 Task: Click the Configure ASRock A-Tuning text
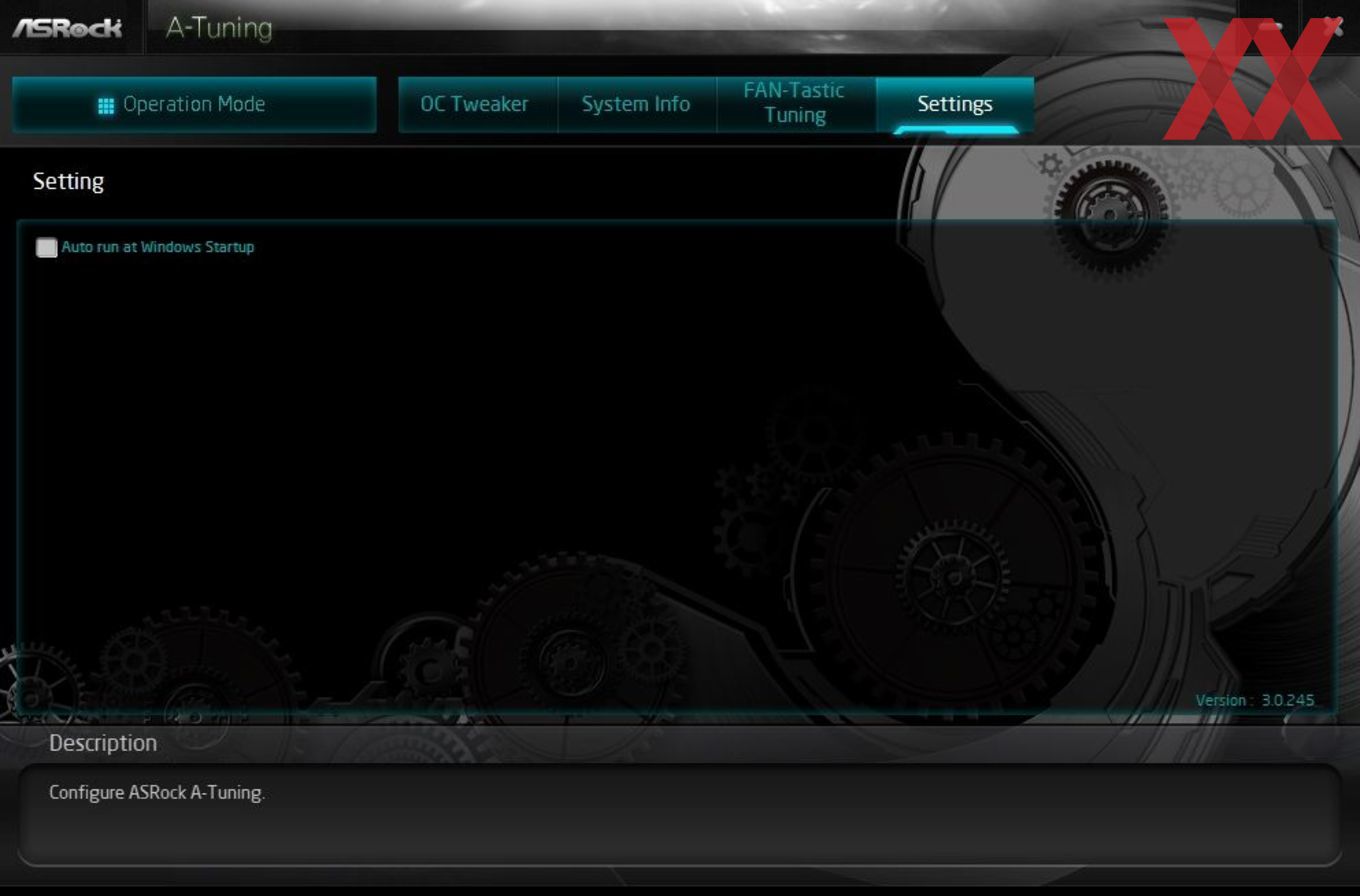[157, 793]
